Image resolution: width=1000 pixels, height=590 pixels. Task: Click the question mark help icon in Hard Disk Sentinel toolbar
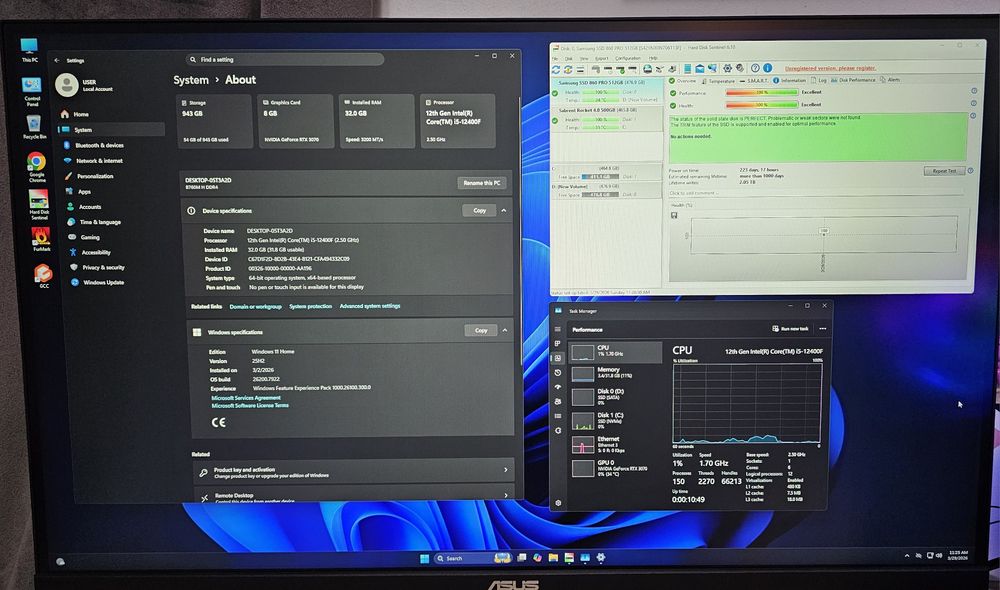pos(755,68)
